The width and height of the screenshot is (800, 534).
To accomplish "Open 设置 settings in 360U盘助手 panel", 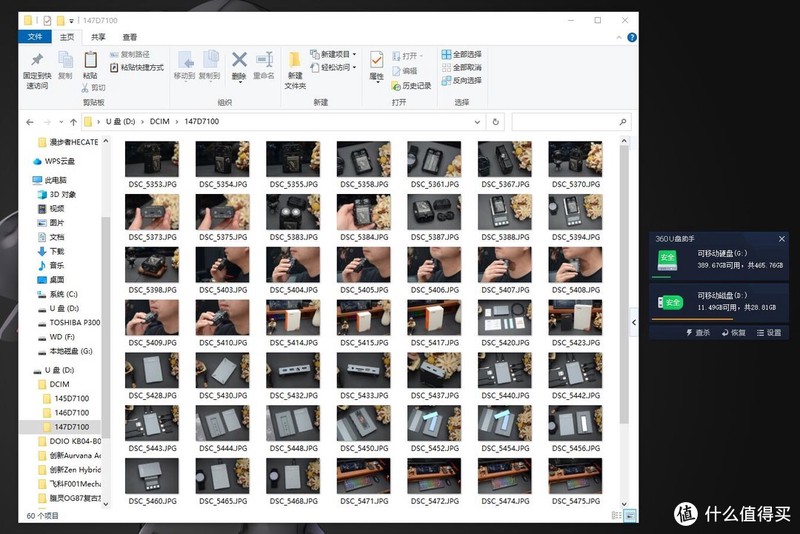I will pos(769,333).
